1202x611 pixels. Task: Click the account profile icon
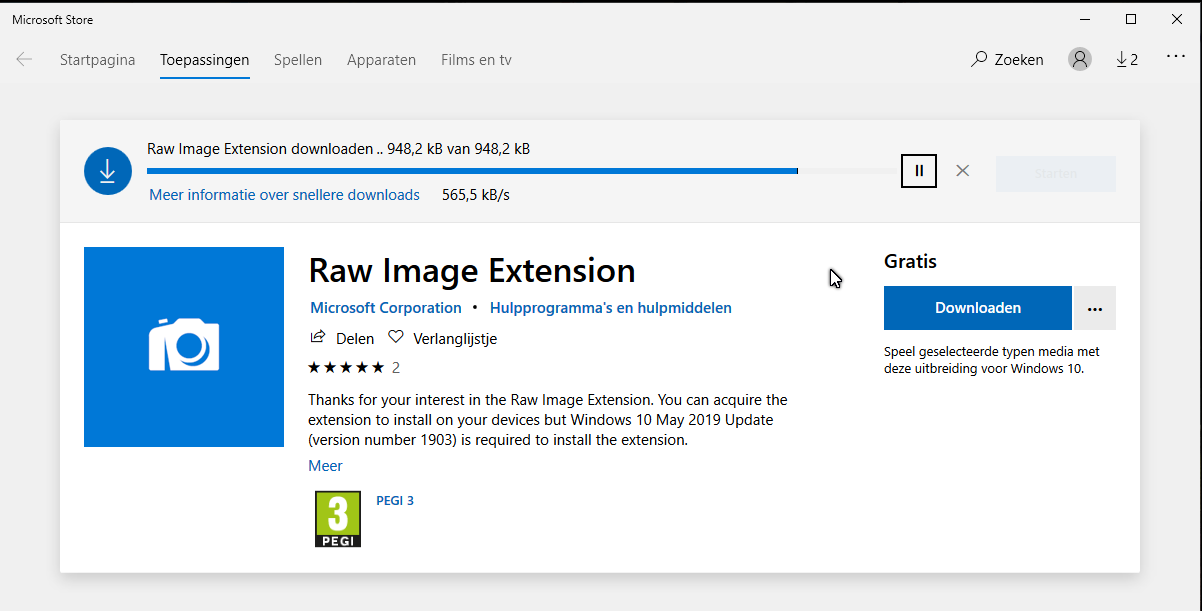click(1079, 59)
